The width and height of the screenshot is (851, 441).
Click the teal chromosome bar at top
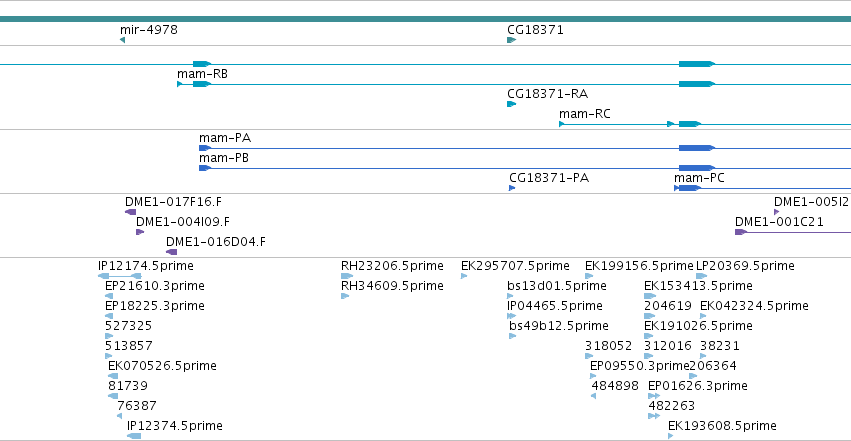426,19
